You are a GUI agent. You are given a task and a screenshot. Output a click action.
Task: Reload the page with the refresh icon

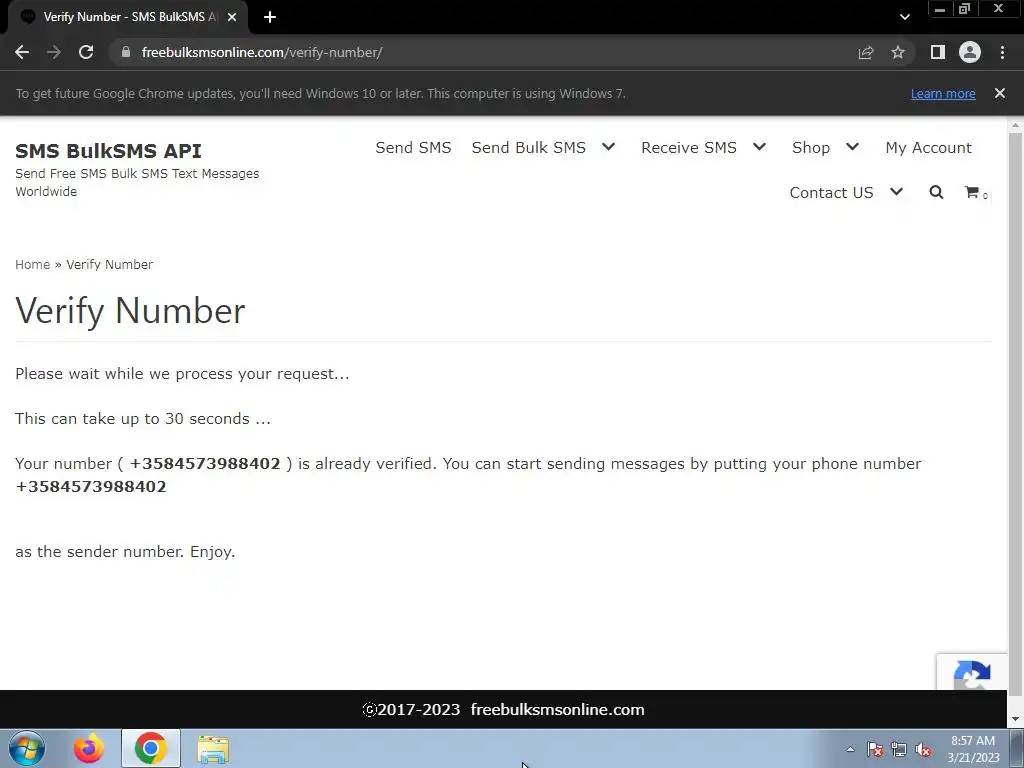point(86,52)
